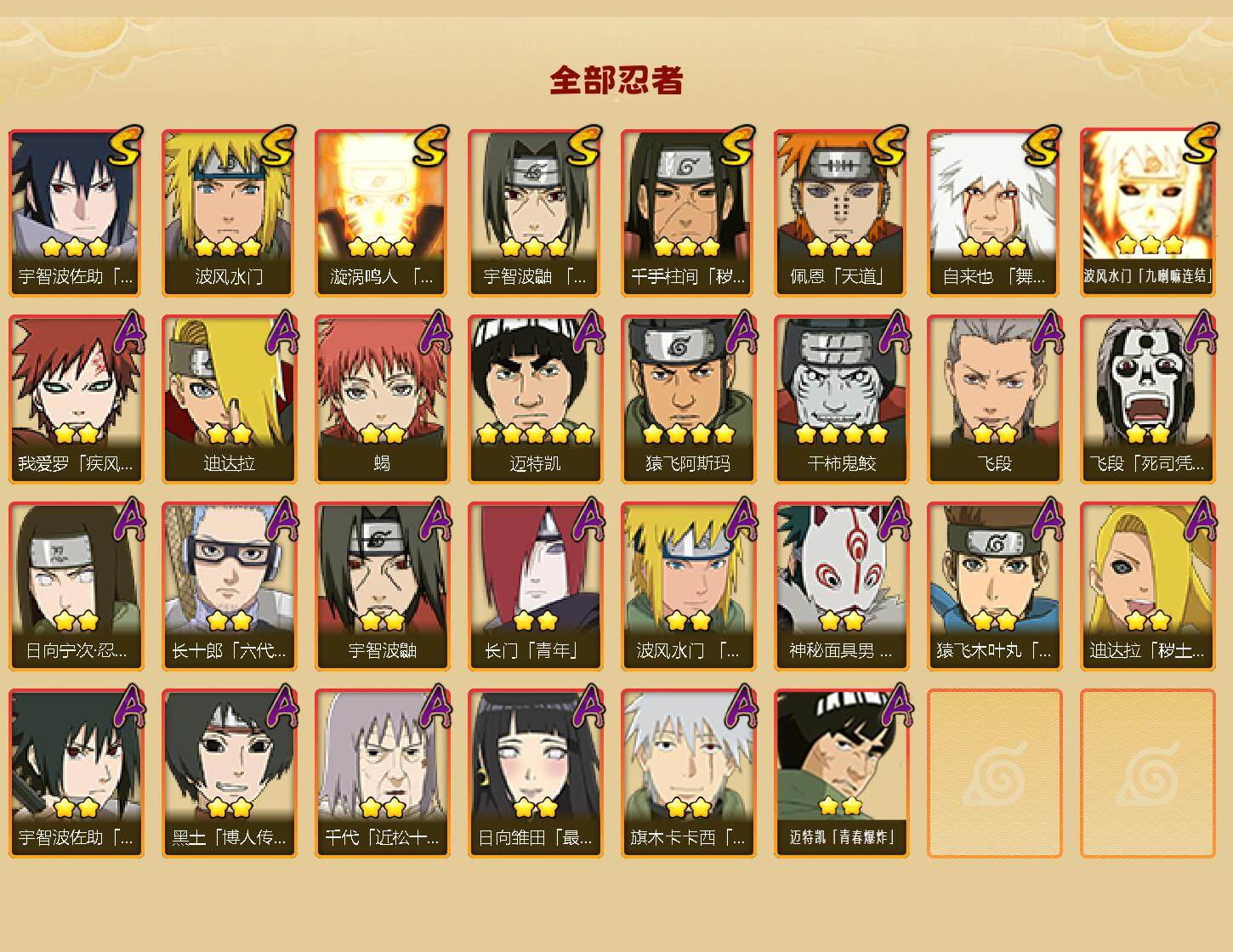Image resolution: width=1233 pixels, height=952 pixels.
Task: Choose the 日向雏田 ninja card
Action: (535, 773)
